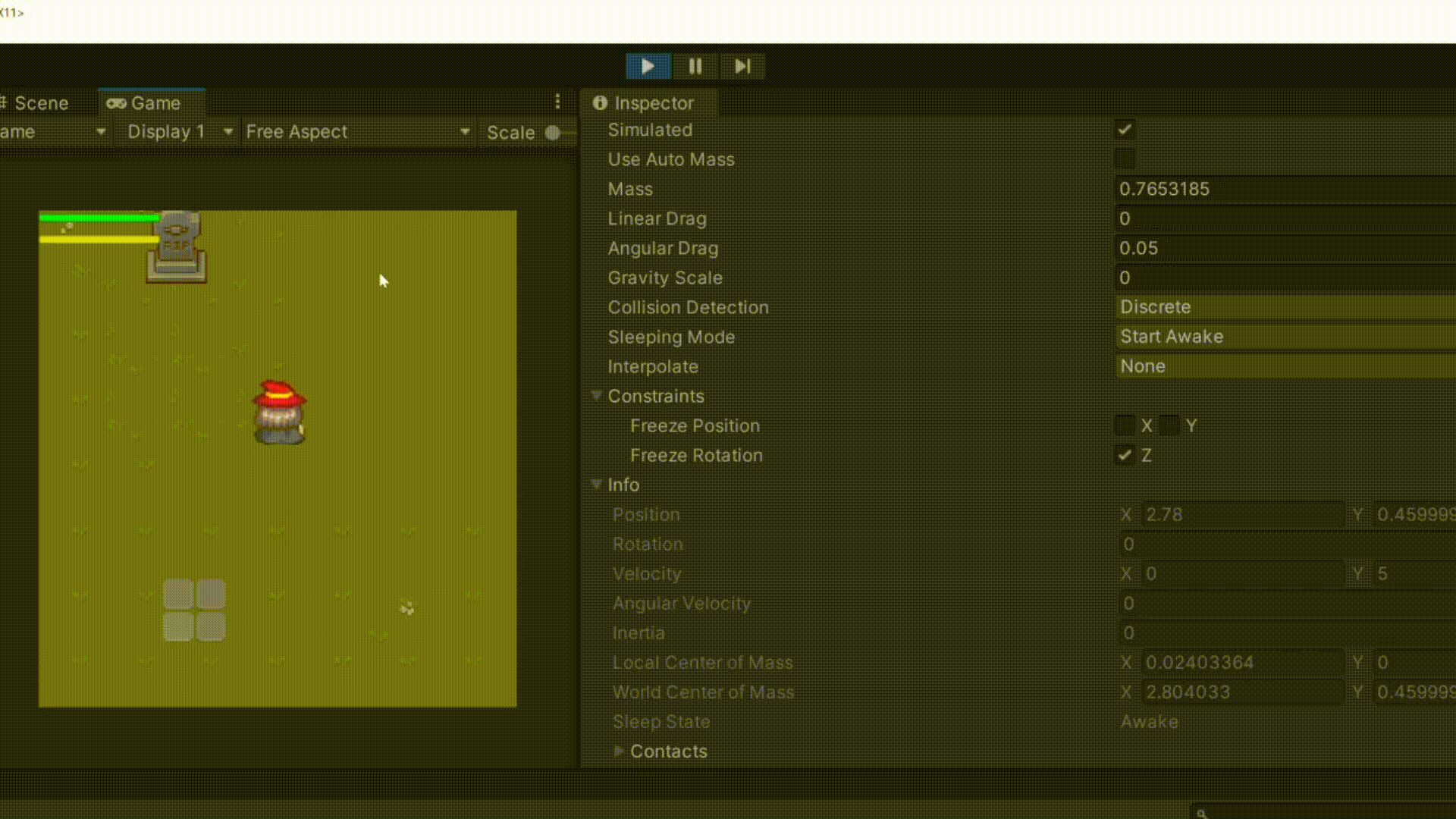The width and height of the screenshot is (1456, 819).
Task: Open the Game panel three-dot menu
Action: pos(557,102)
